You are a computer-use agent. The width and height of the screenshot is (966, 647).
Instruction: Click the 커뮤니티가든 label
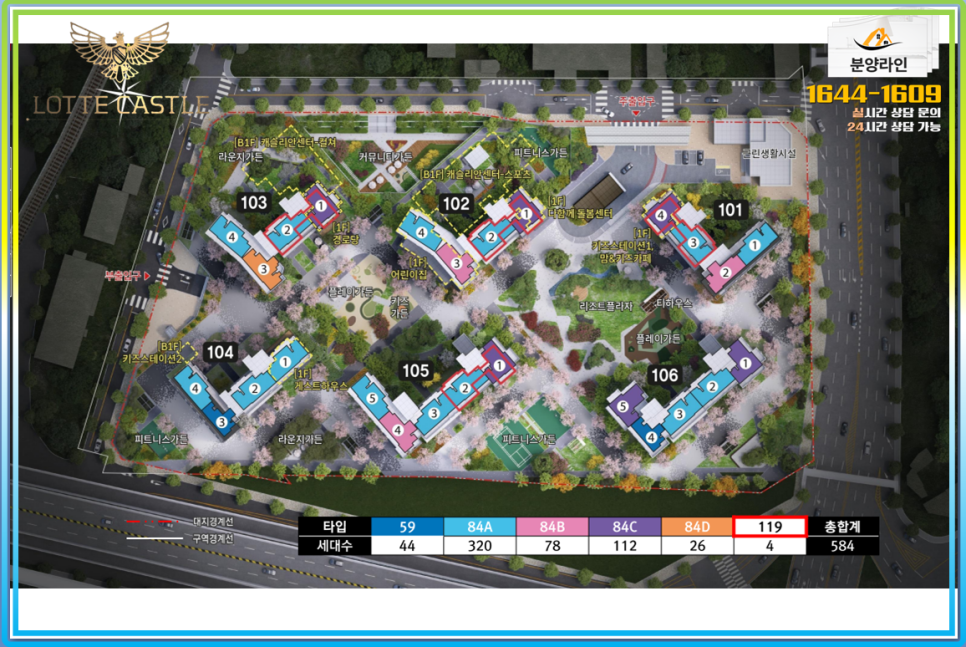(x=385, y=157)
